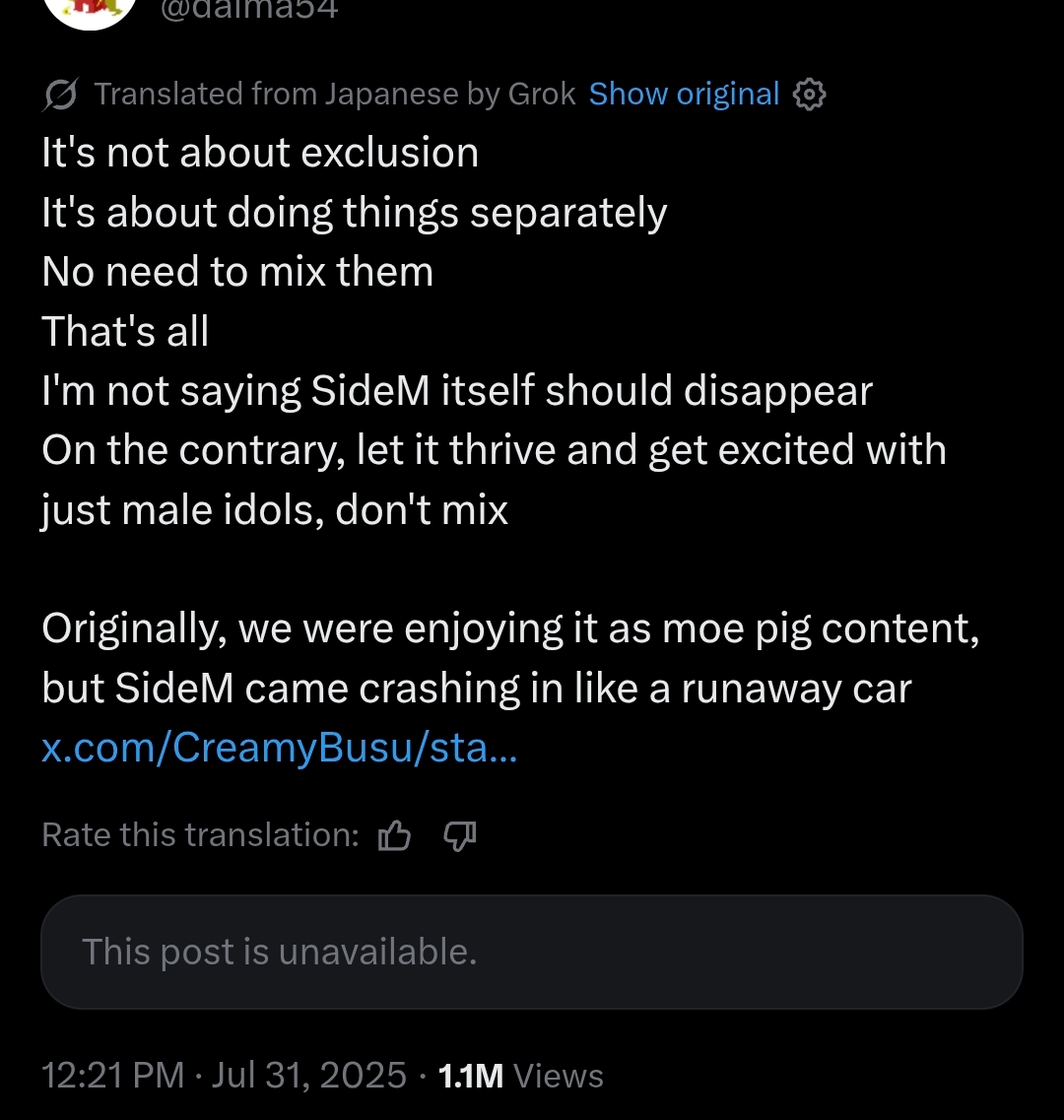Open the @daima54 profile handle

(x=248, y=9)
